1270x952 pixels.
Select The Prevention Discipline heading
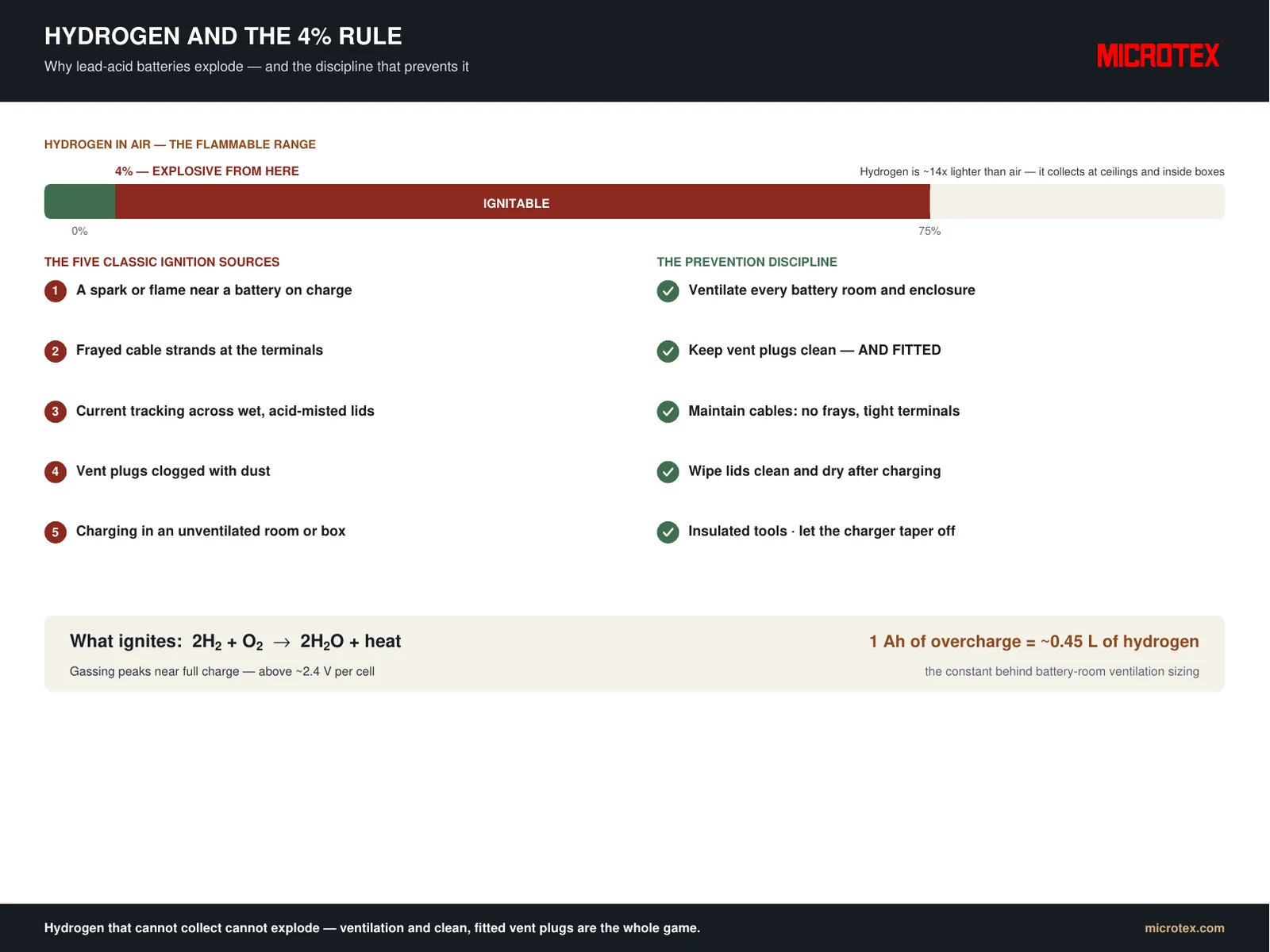(x=747, y=262)
